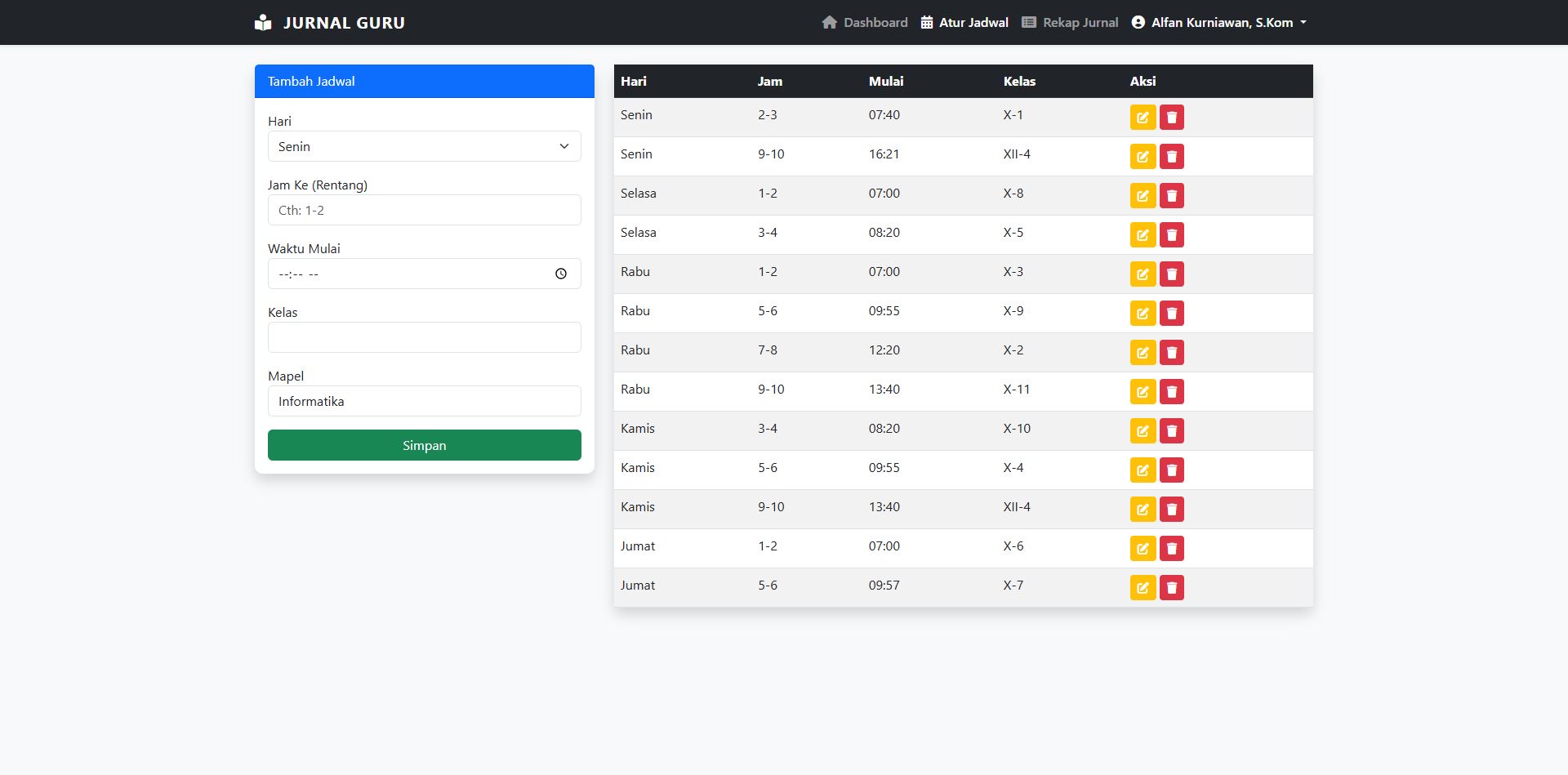Delete the Kamis XII-4 schedule row
The width and height of the screenshot is (1568, 775).
click(1171, 510)
